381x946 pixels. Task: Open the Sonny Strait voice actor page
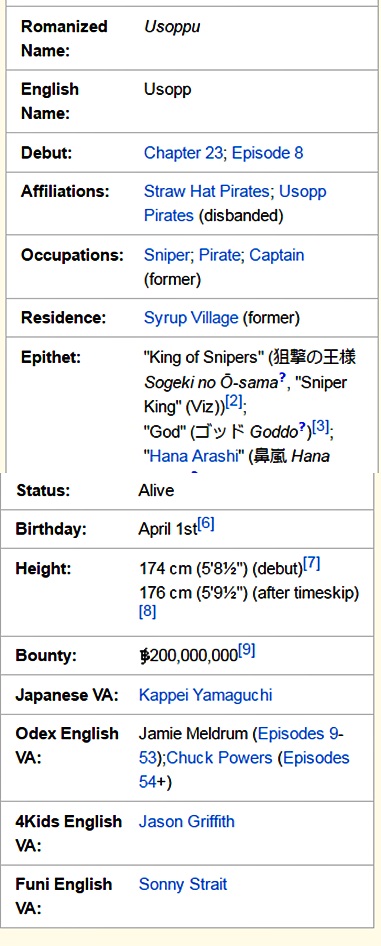point(183,884)
